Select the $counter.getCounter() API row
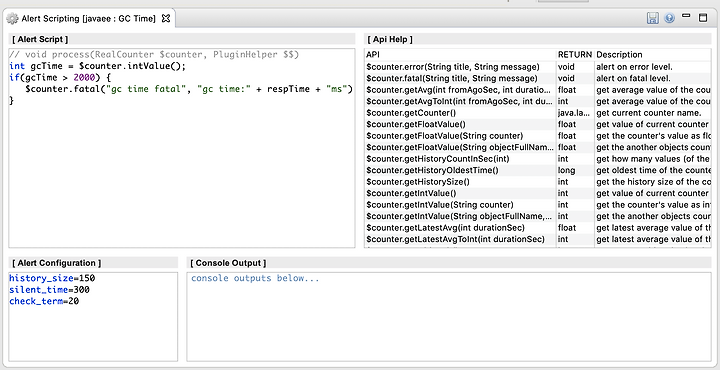This screenshot has width=720, height=370. (x=538, y=113)
